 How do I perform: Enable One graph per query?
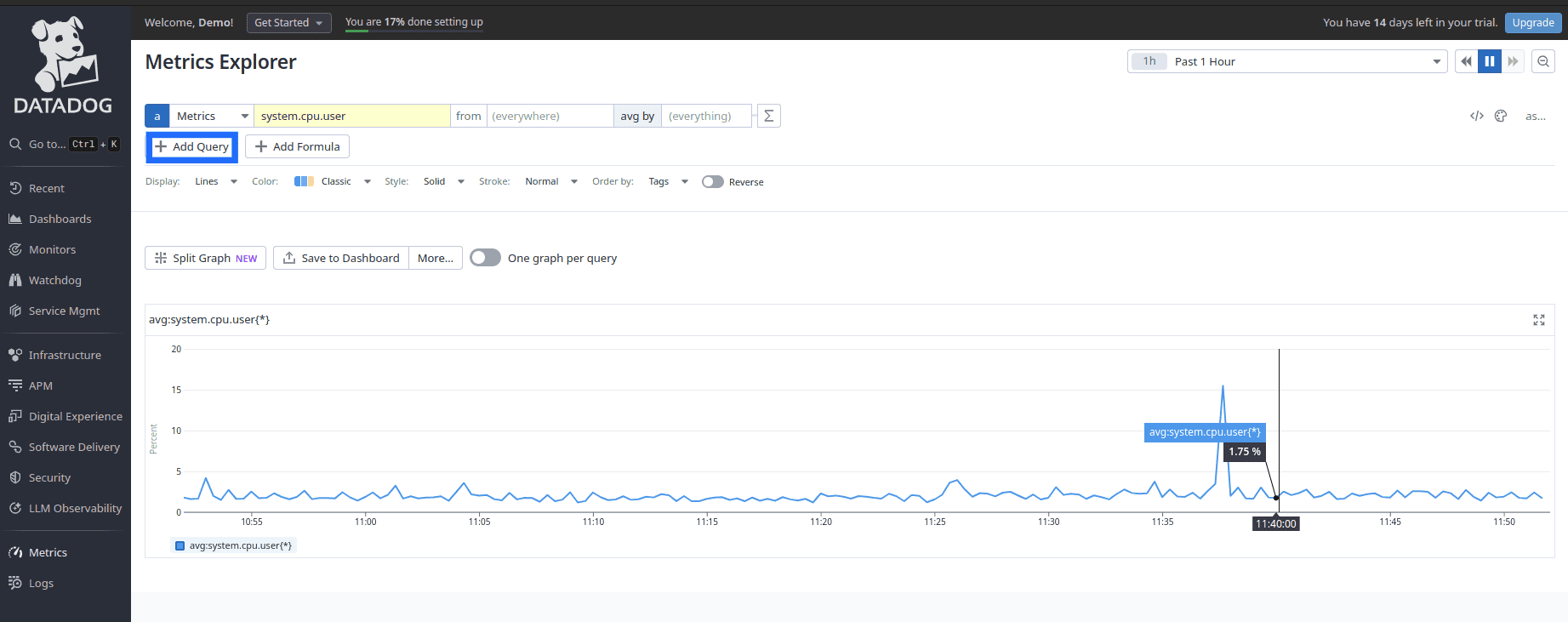[485, 258]
